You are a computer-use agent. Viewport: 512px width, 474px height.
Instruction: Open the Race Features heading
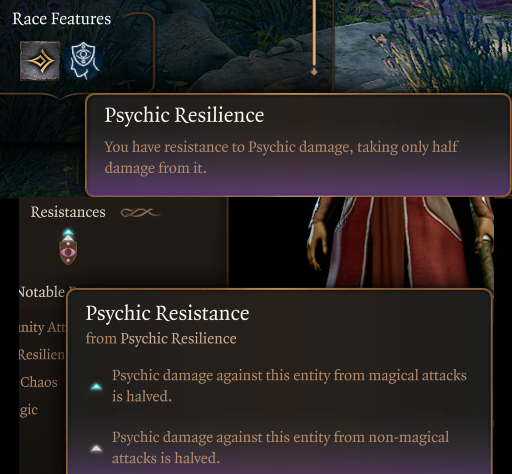[x=62, y=19]
